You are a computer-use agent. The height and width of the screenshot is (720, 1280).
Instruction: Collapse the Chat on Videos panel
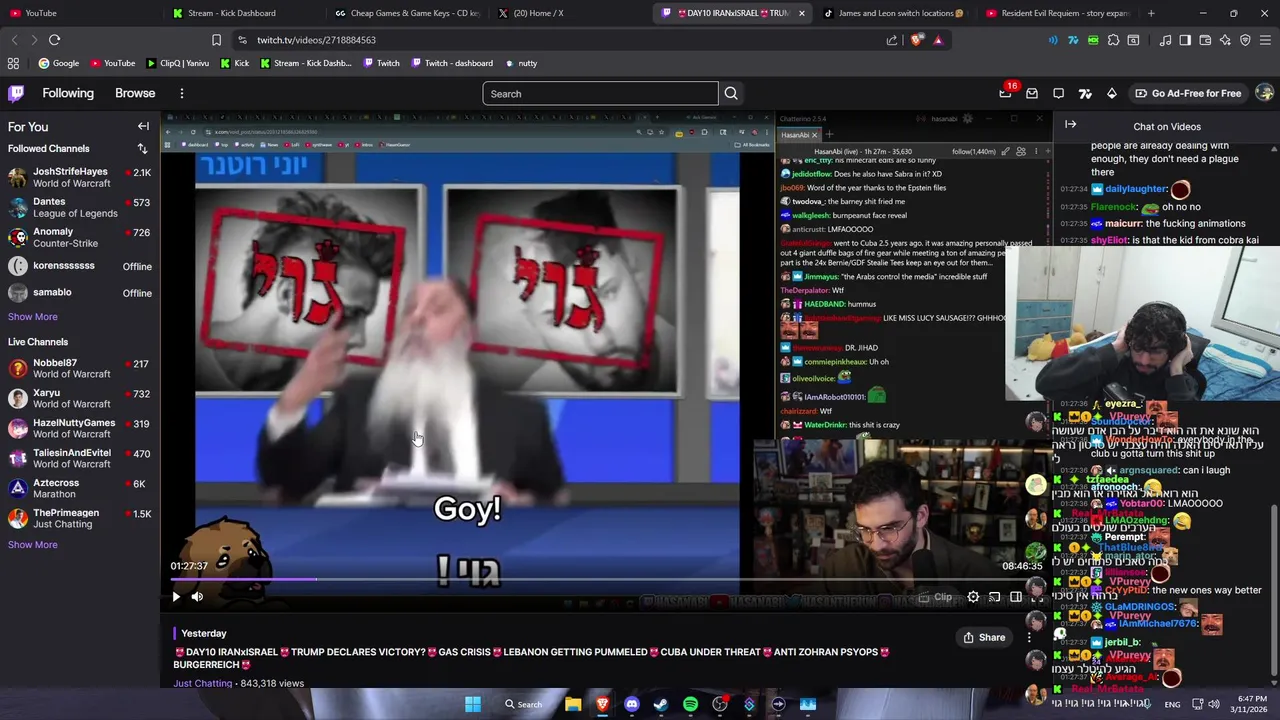point(1070,125)
